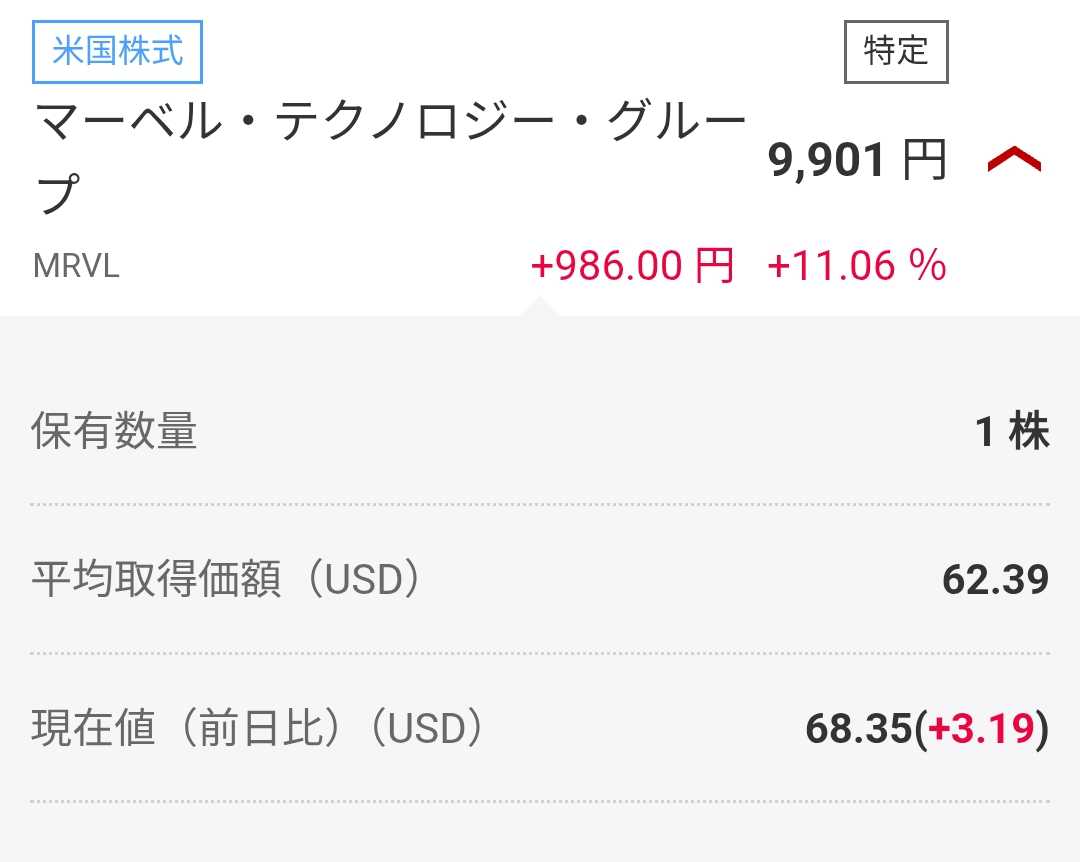Tap the +3.19 day-over-day change

(x=981, y=729)
